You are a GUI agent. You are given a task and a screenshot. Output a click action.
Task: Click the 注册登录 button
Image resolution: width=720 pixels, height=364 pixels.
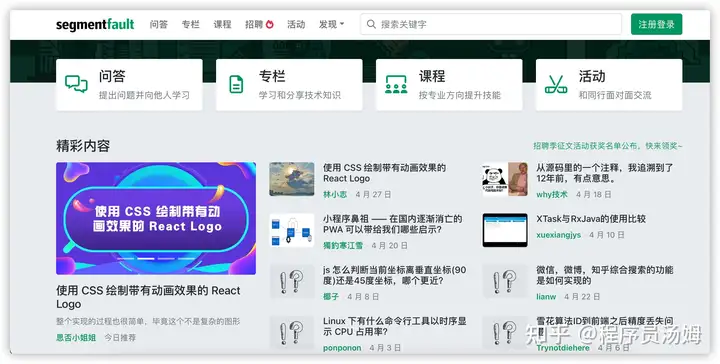tap(656, 24)
